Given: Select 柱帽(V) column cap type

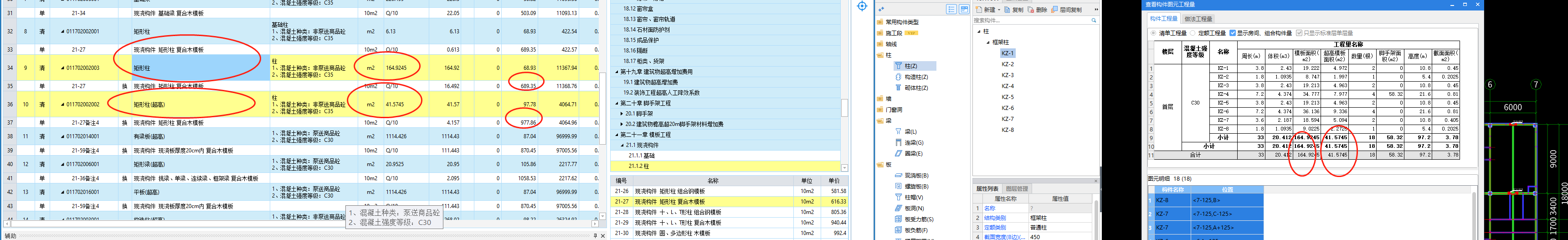Looking at the screenshot, I should point(909,198).
